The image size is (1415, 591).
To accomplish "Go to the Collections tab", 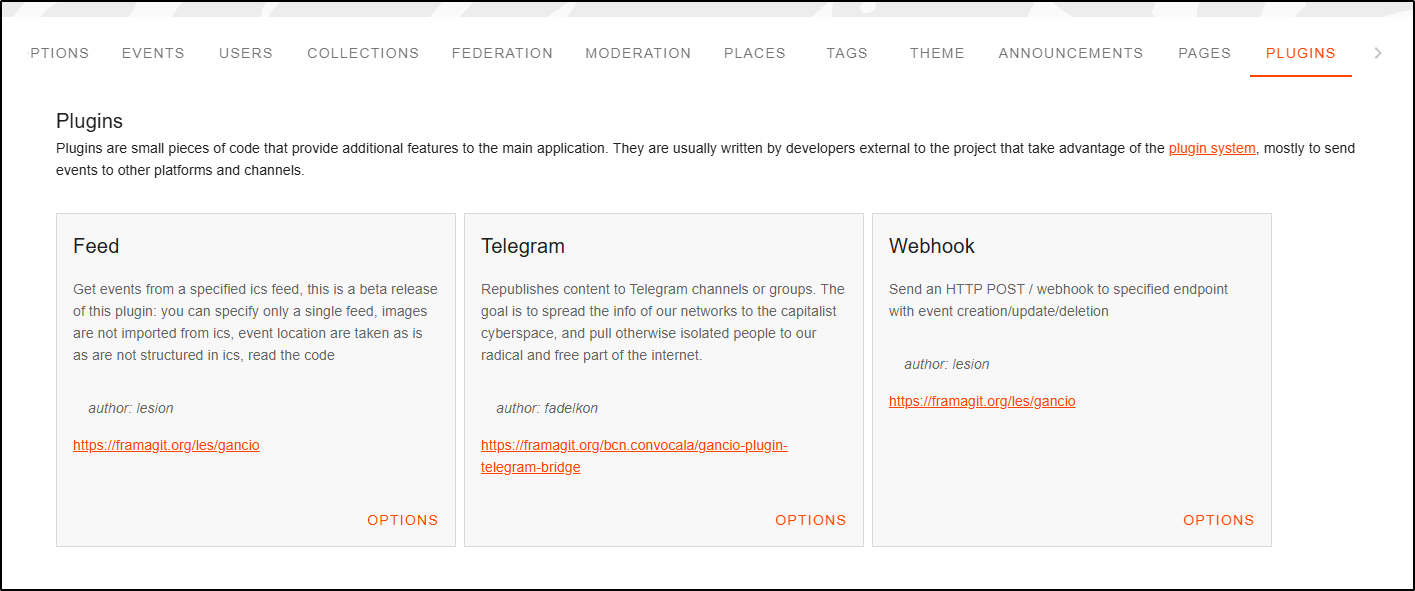I will pos(363,53).
